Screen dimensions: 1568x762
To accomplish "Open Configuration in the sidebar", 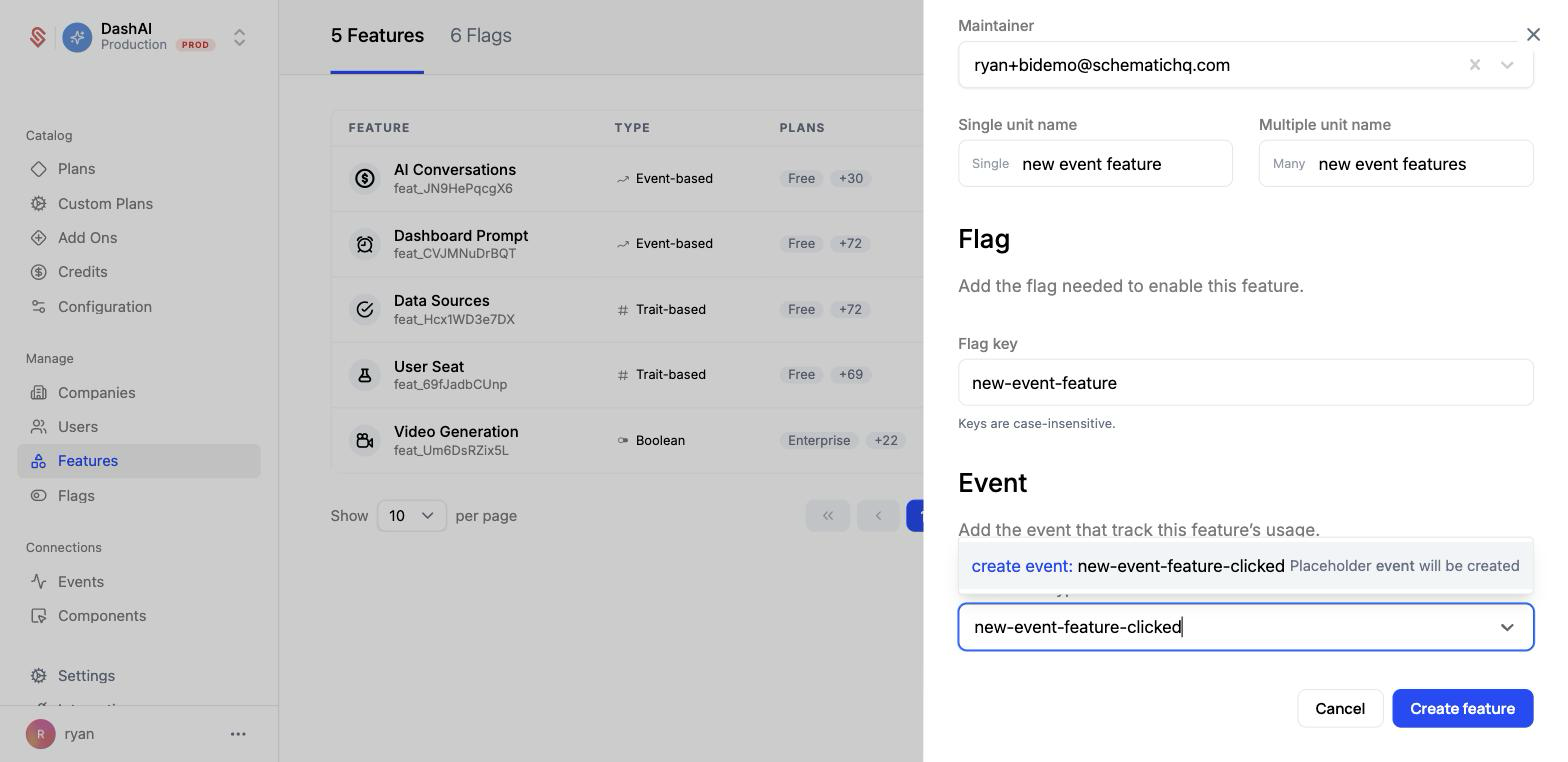I will (x=105, y=306).
